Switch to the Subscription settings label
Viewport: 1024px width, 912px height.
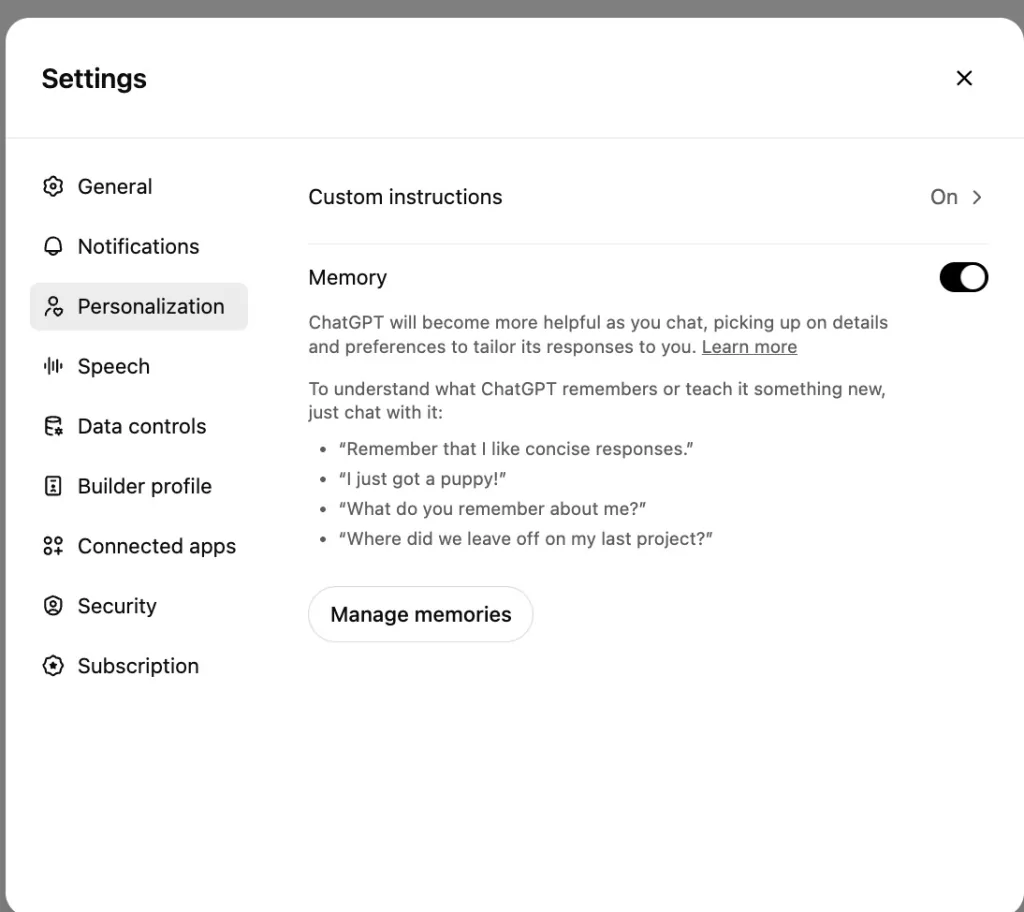coord(138,667)
